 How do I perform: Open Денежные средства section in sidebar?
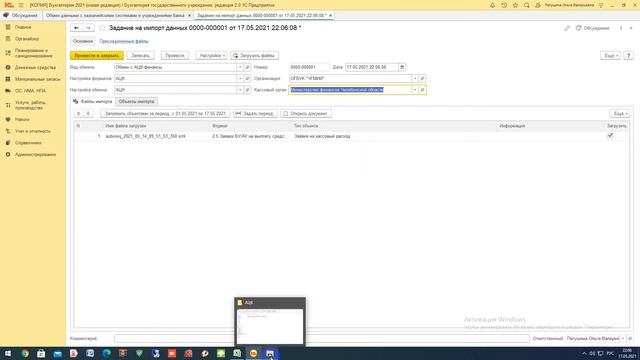35,67
